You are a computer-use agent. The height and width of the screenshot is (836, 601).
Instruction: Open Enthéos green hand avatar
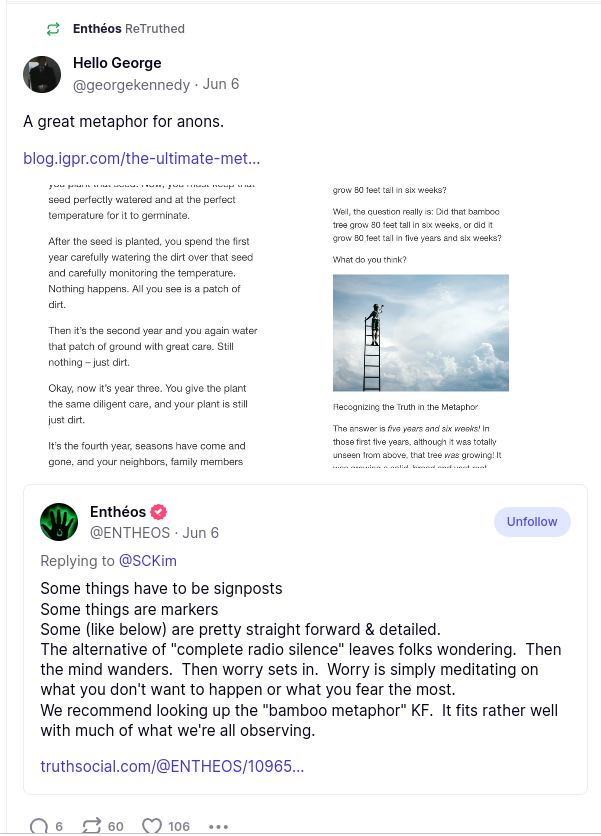click(59, 522)
